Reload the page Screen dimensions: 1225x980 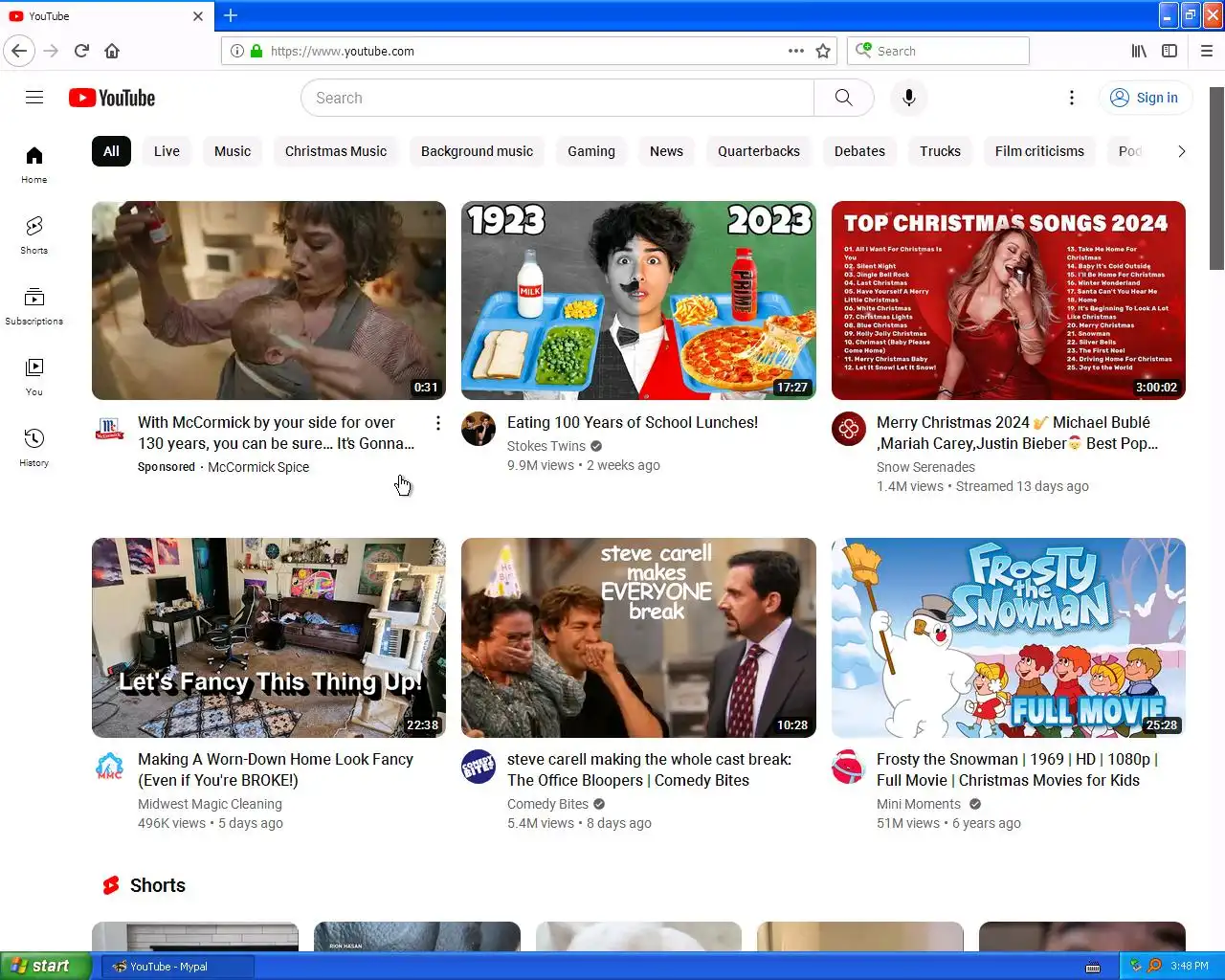[x=81, y=51]
